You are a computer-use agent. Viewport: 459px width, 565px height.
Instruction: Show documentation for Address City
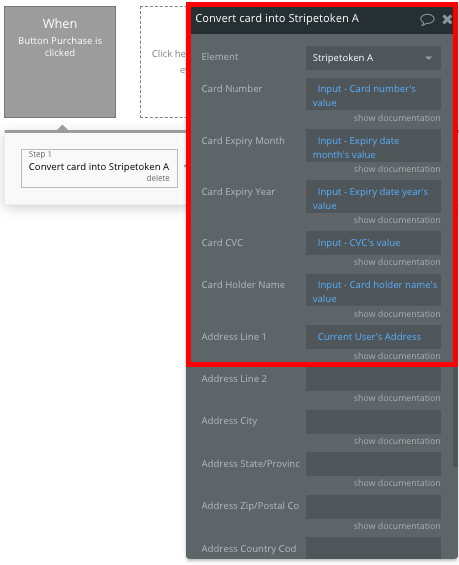coord(397,441)
